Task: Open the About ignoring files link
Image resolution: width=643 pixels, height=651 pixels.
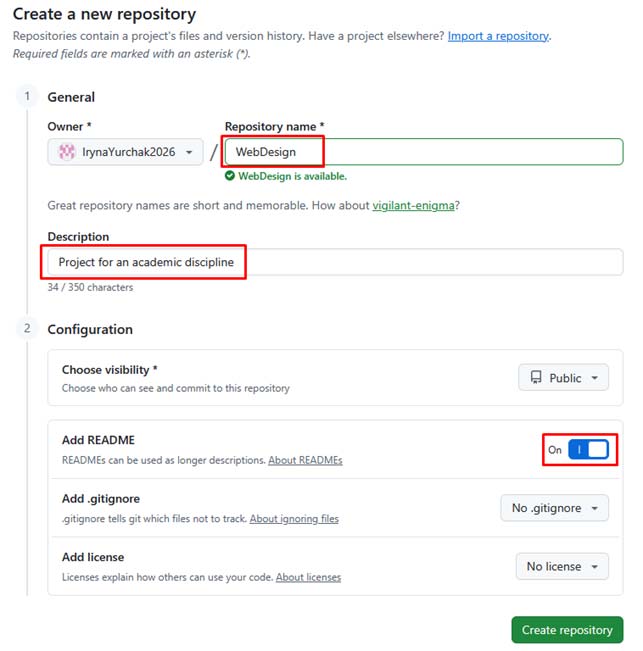Action: pyautogui.click(x=294, y=519)
